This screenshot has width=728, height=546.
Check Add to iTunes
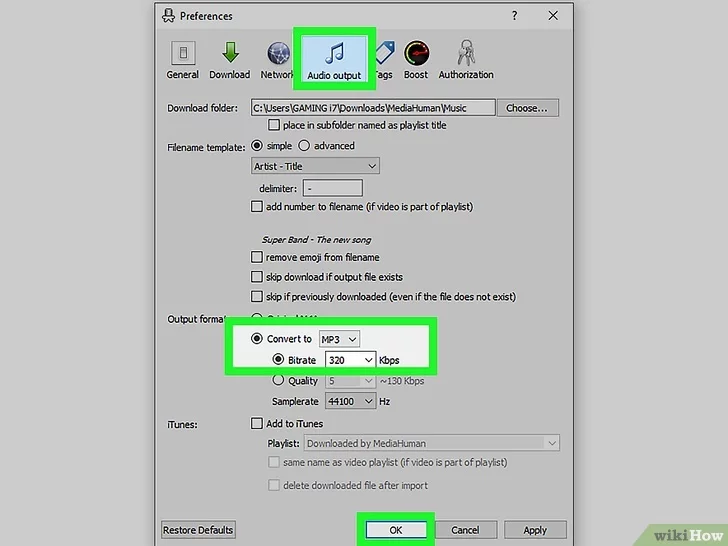(x=256, y=423)
